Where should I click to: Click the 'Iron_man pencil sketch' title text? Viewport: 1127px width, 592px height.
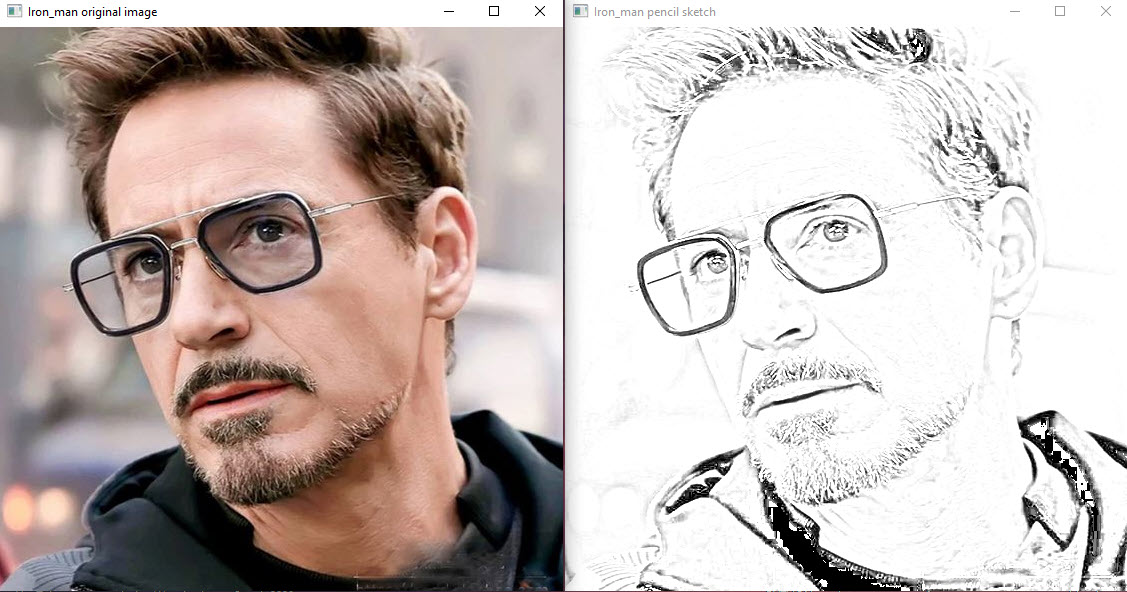tap(654, 12)
